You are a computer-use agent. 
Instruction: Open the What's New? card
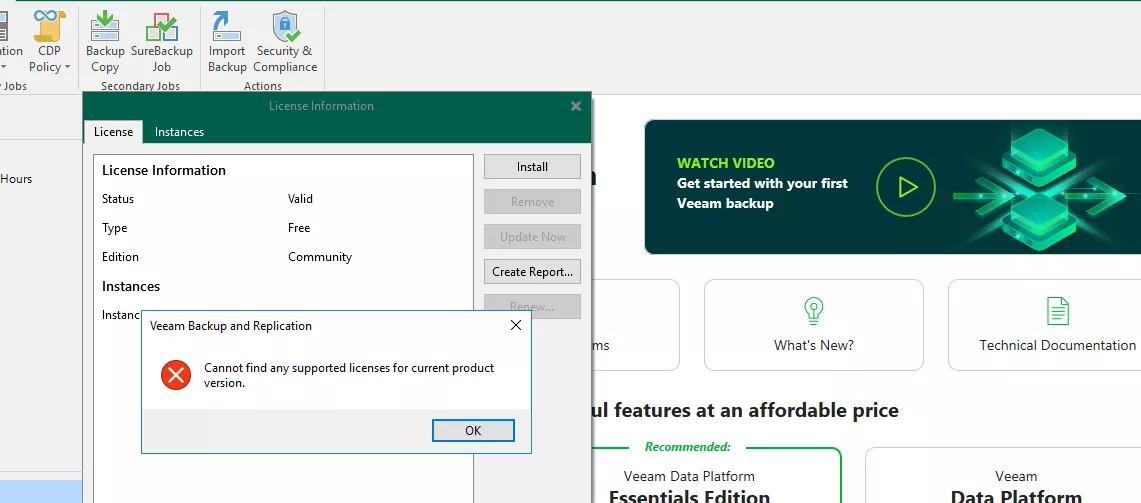coord(814,325)
